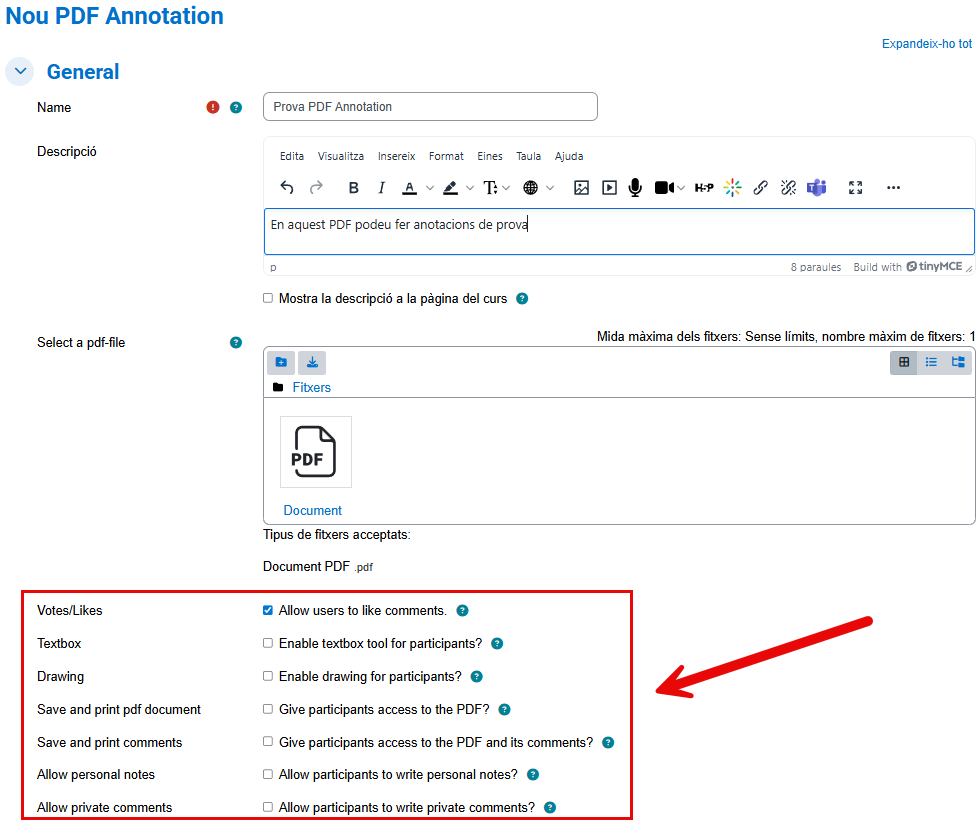Record video with the camera icon

664,188
